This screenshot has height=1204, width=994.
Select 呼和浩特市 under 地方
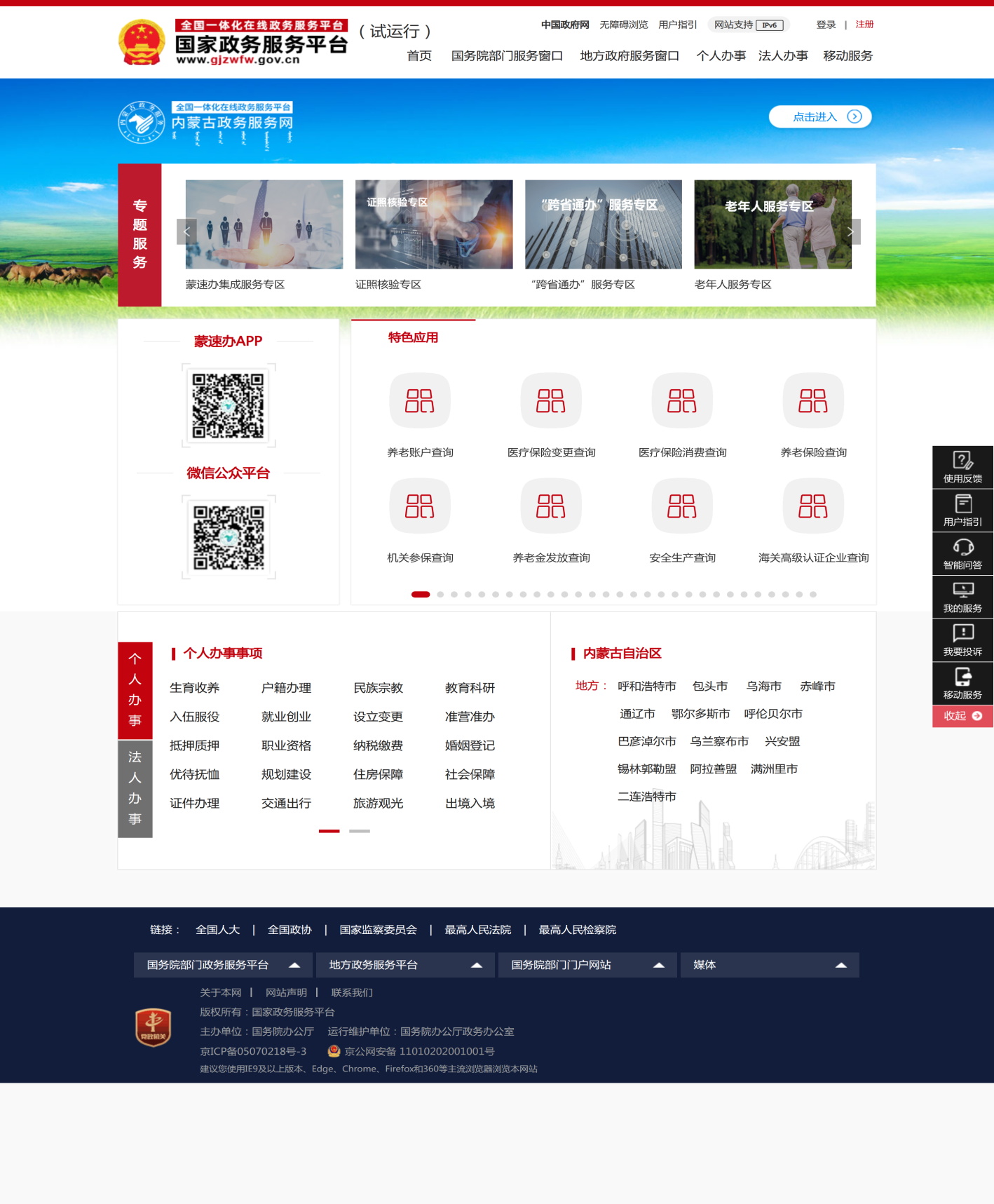[647, 686]
